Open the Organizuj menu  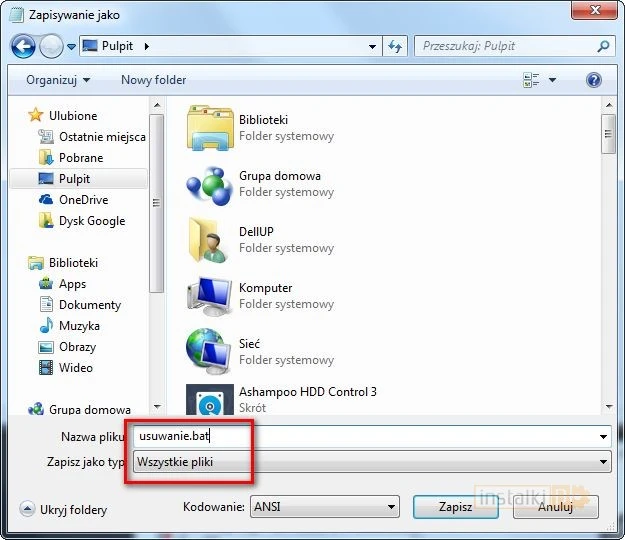point(58,80)
